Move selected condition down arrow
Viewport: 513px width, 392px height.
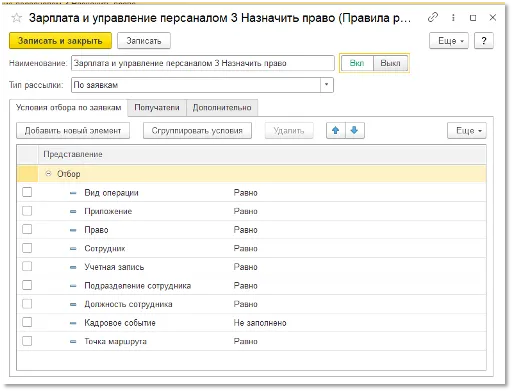click(355, 130)
